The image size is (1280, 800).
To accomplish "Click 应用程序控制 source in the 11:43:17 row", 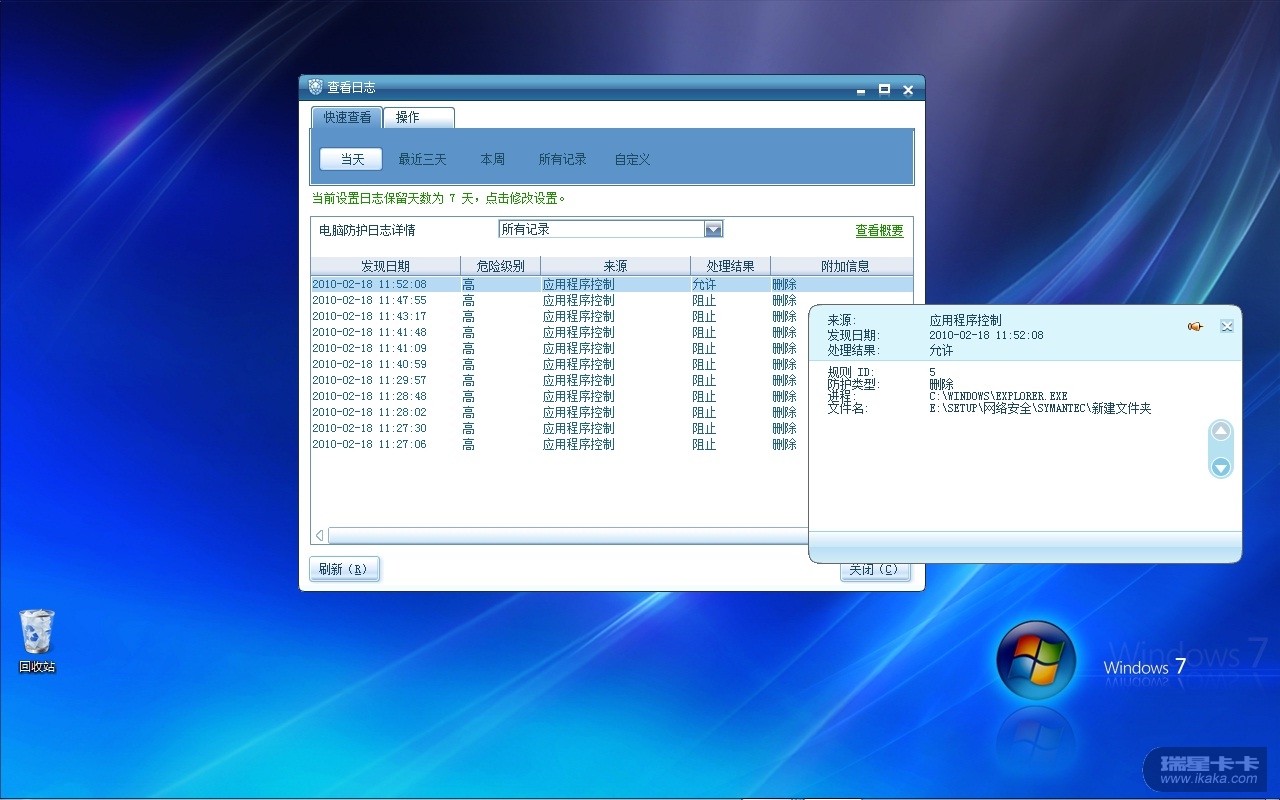I will tap(578, 316).
